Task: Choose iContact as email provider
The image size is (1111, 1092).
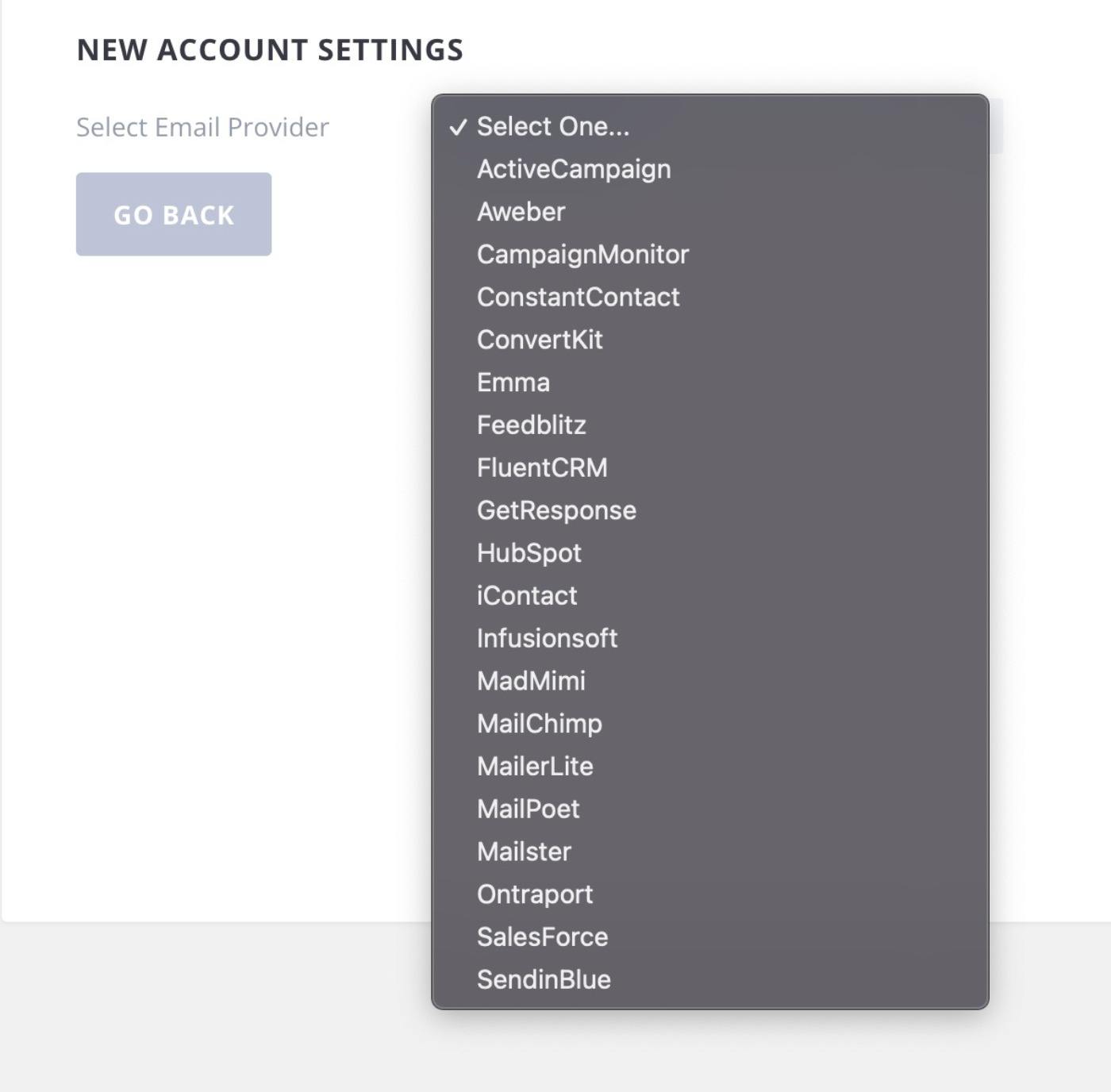Action: click(710, 596)
